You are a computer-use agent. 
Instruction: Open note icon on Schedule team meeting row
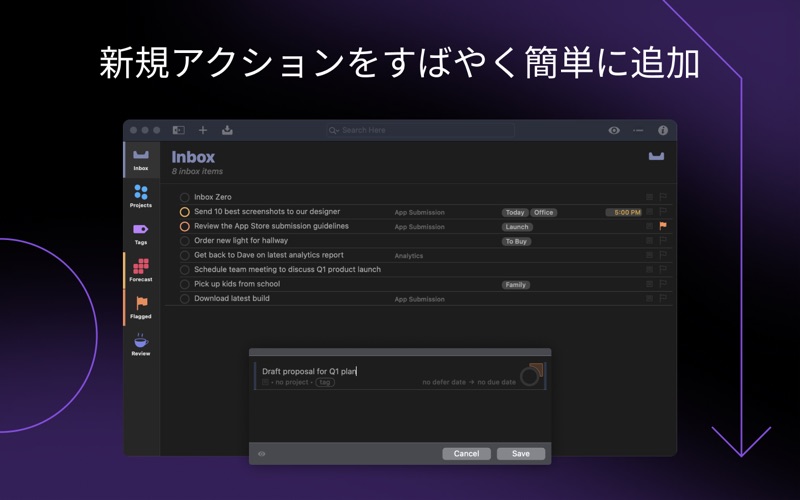coord(649,269)
